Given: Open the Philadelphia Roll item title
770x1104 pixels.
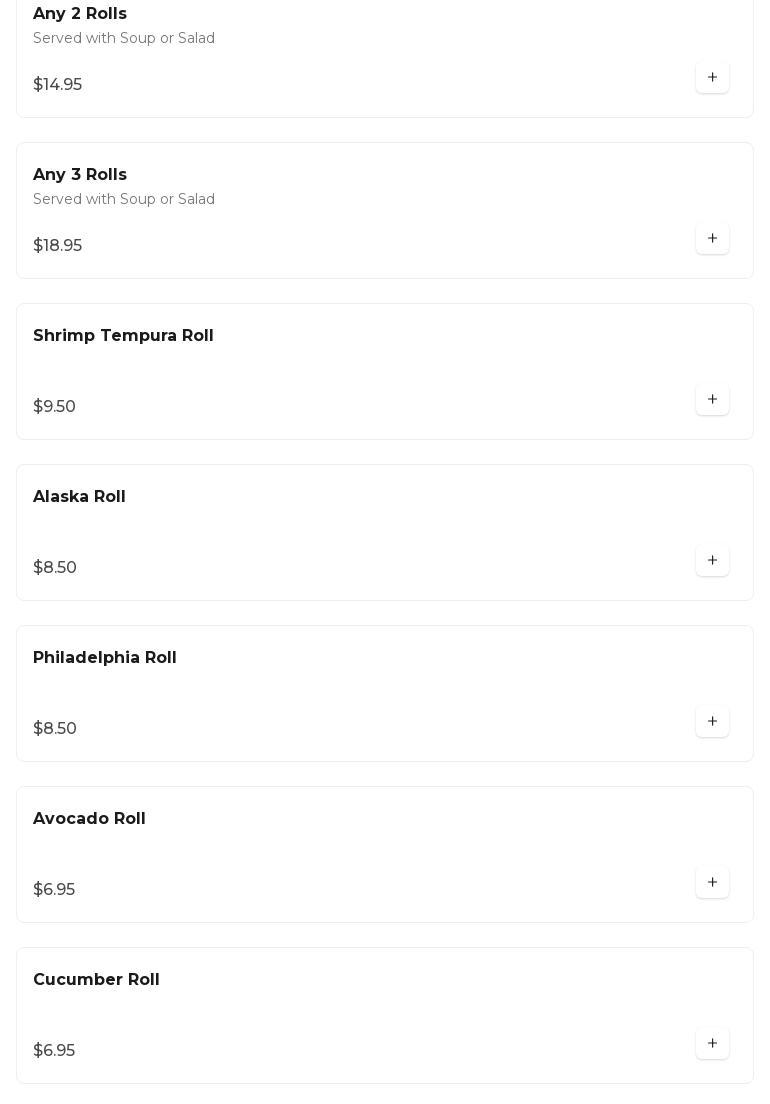Looking at the screenshot, I should click(x=104, y=657).
